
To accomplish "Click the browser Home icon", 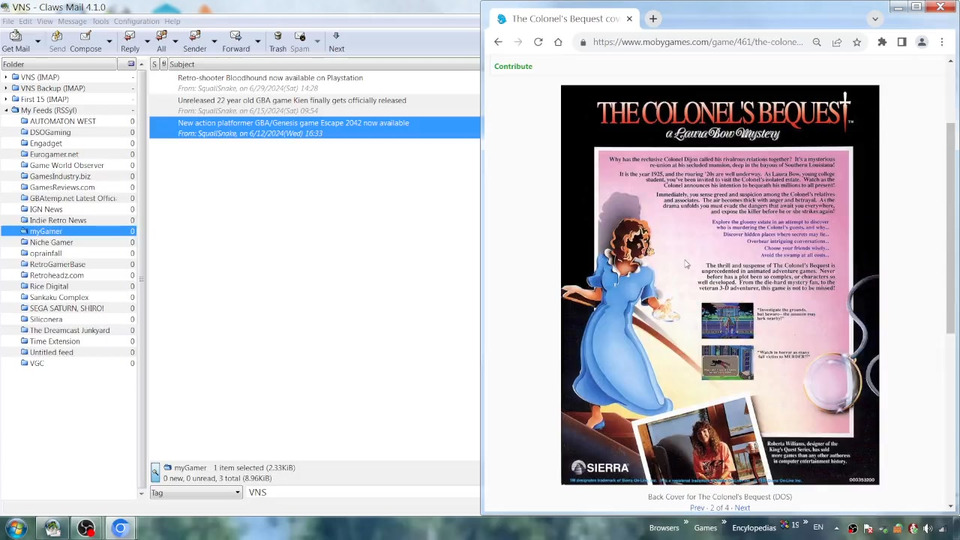I will pos(558,42).
